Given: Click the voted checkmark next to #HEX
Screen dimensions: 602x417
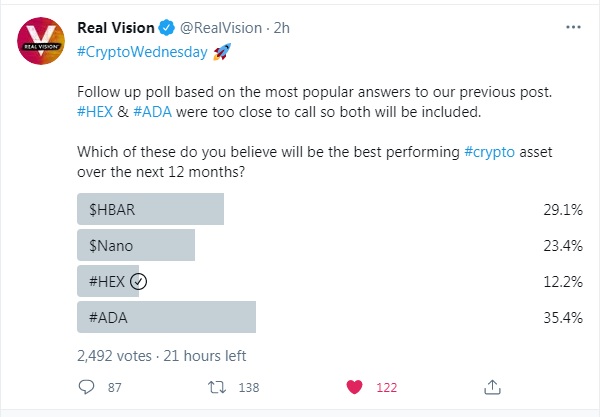Looking at the screenshot, I should 138,282.
